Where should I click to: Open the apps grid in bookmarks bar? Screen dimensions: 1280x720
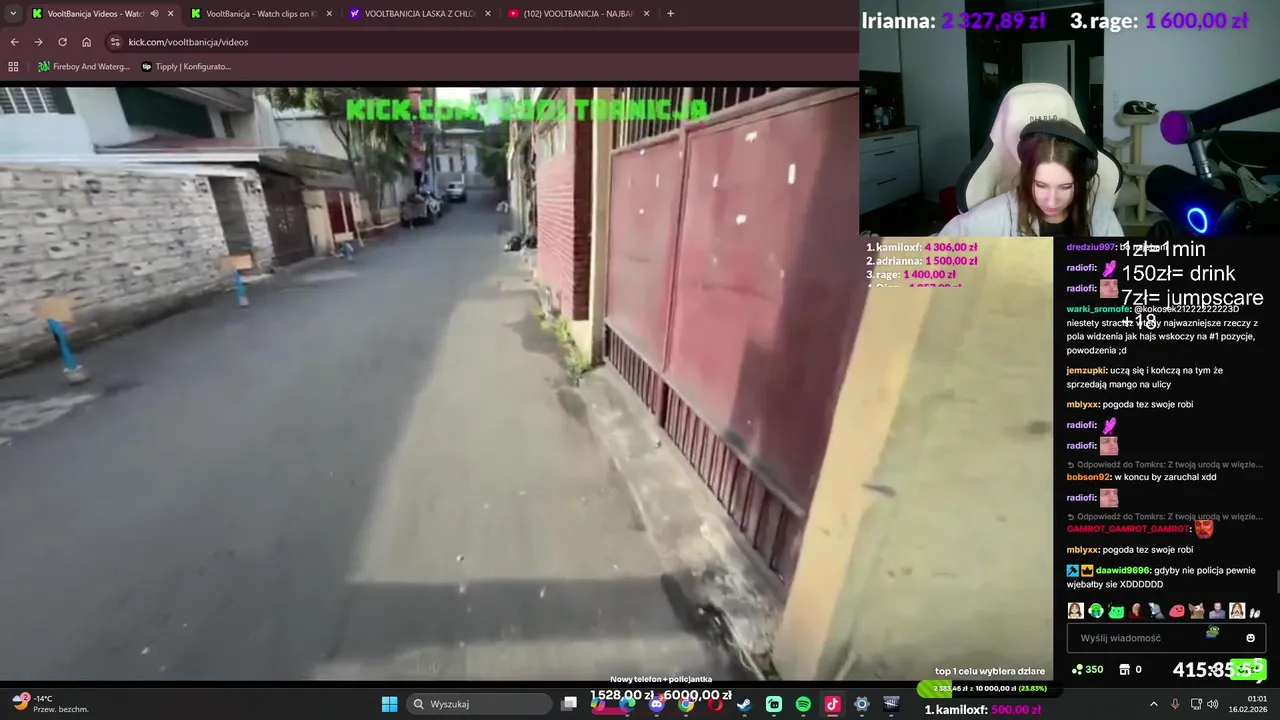coord(13,67)
